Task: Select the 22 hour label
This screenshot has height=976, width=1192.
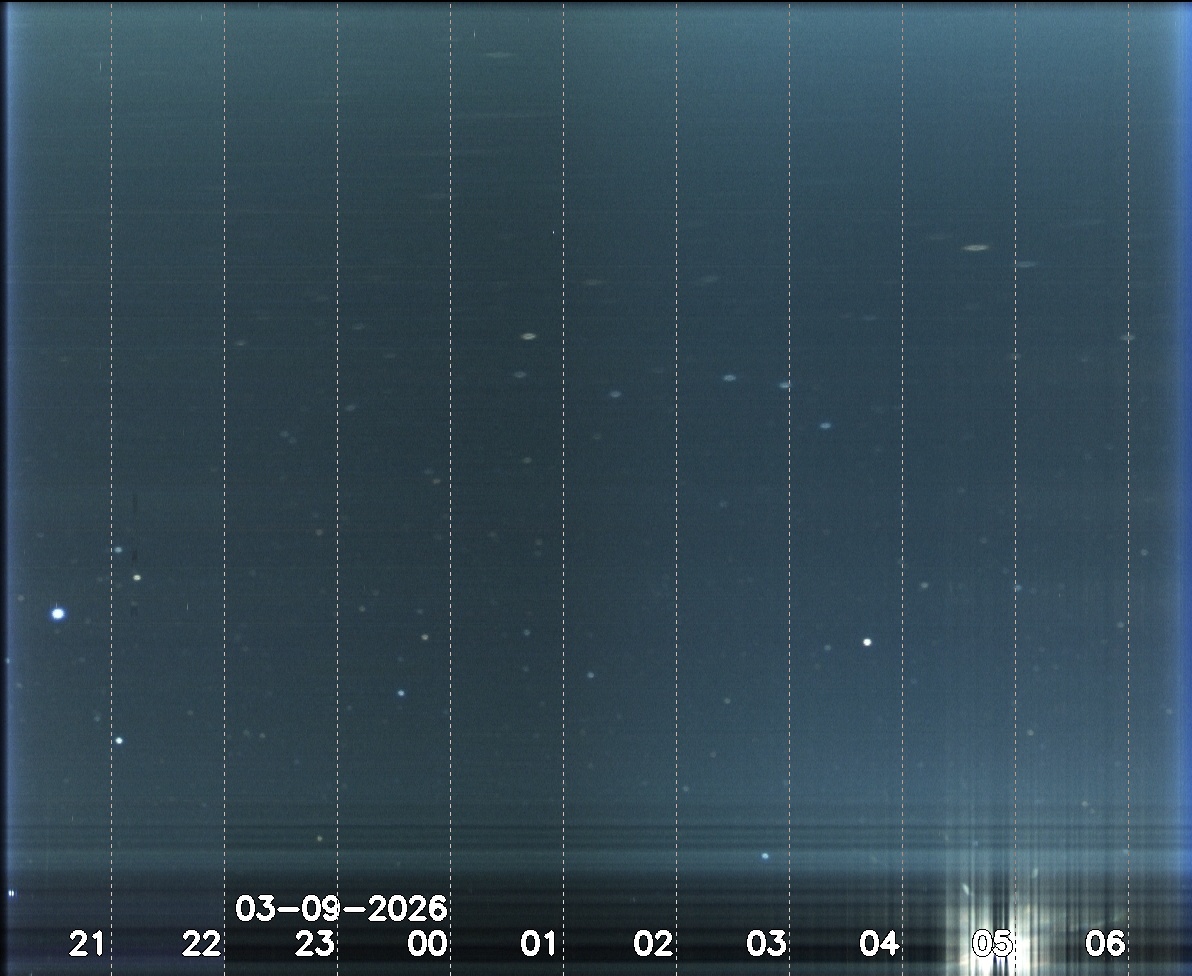Action: coord(201,943)
